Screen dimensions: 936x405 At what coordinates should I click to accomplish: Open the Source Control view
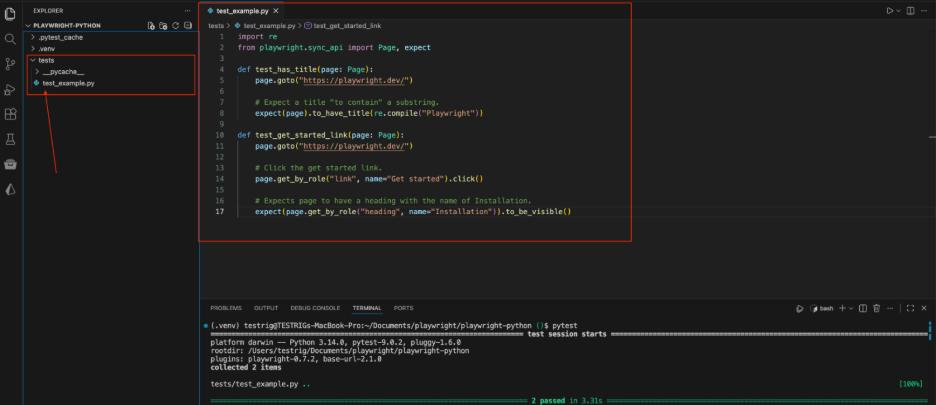click(x=10, y=63)
